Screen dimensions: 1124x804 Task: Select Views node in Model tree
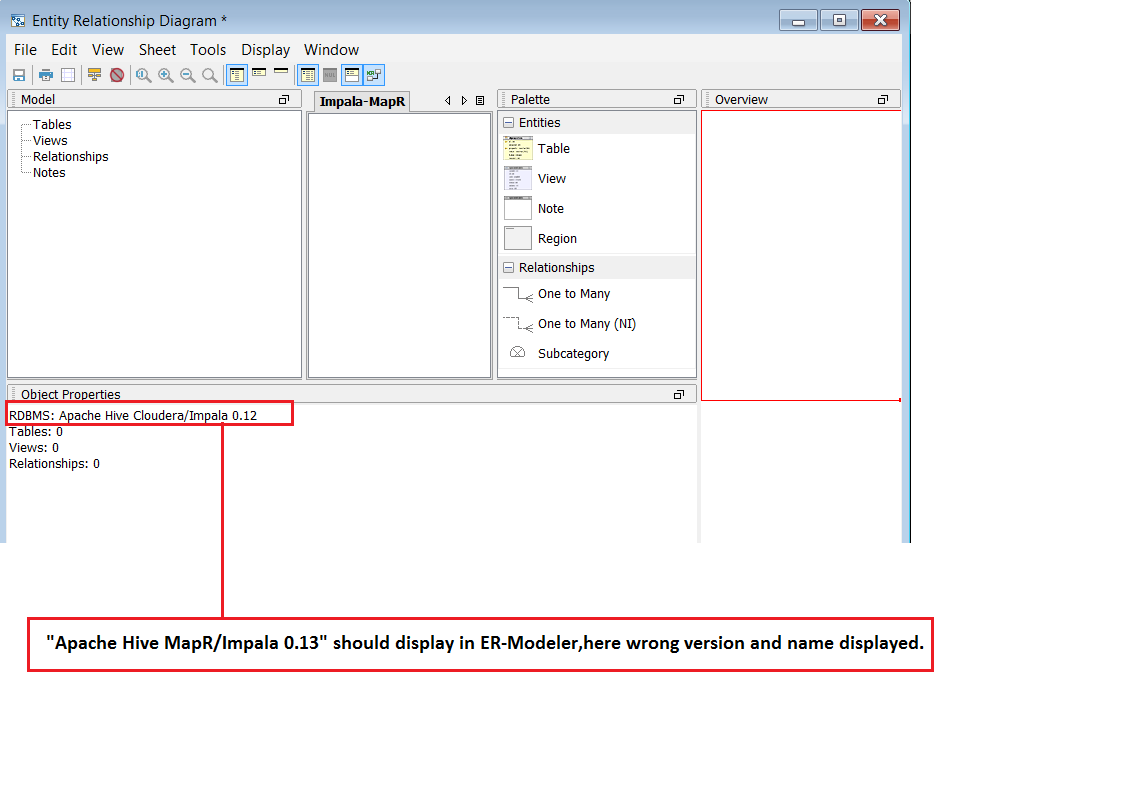click(x=50, y=141)
